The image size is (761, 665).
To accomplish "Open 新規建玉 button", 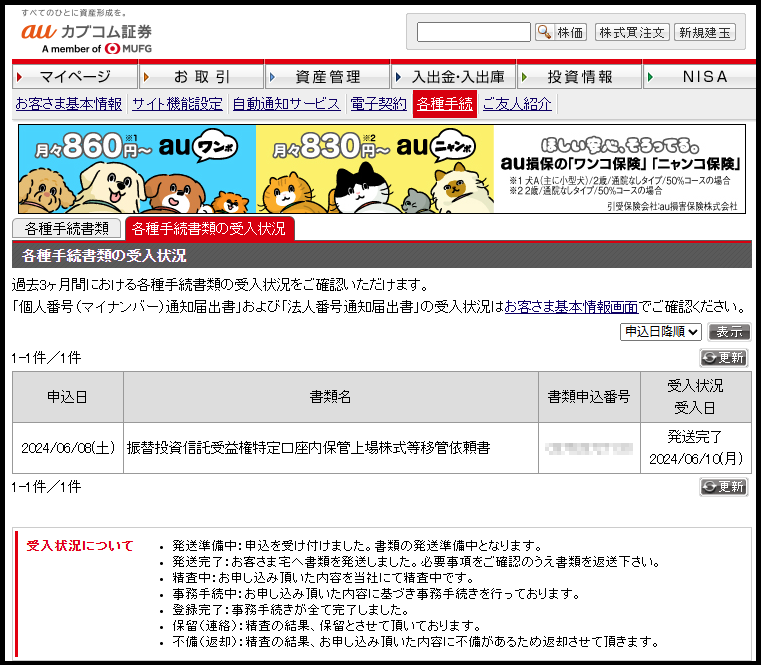I will [705, 33].
